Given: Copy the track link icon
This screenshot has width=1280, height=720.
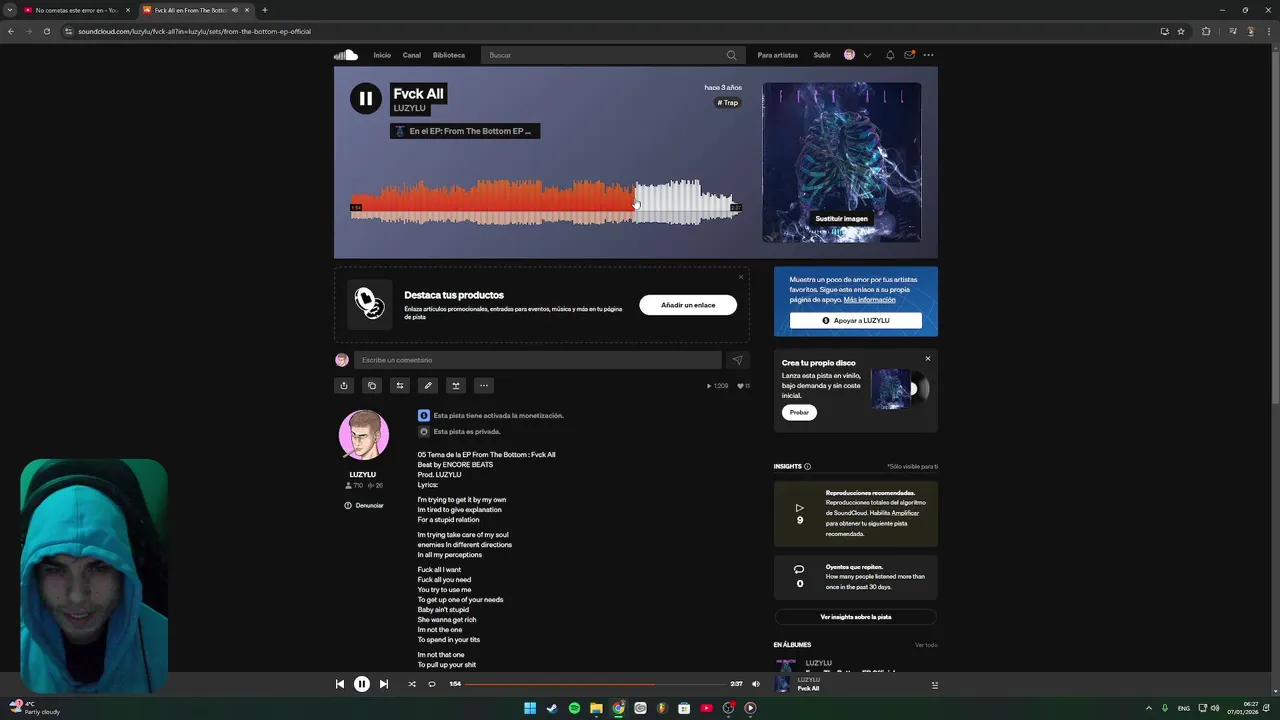Looking at the screenshot, I should [372, 386].
